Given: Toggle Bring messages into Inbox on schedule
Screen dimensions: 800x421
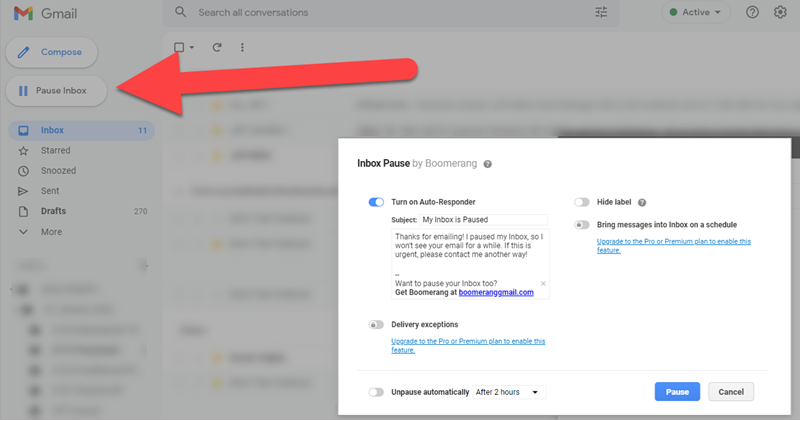Looking at the screenshot, I should click(x=582, y=225).
